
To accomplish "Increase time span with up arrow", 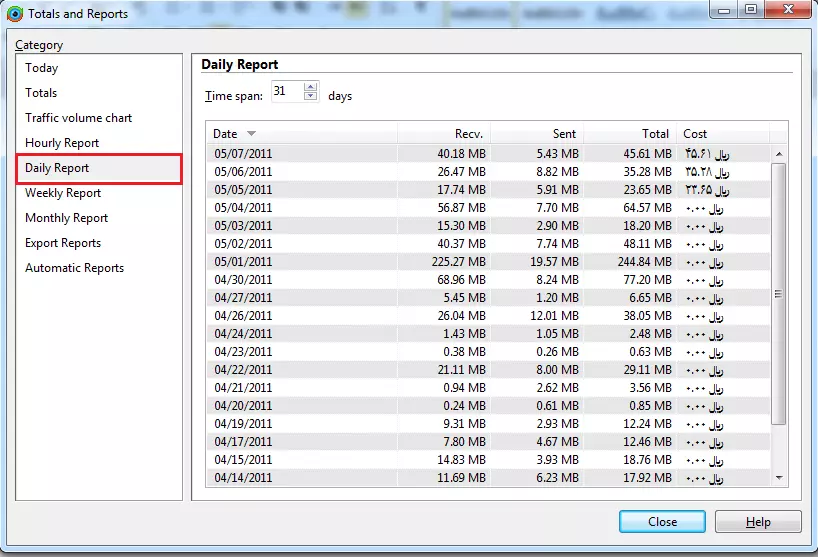I will tap(311, 87).
